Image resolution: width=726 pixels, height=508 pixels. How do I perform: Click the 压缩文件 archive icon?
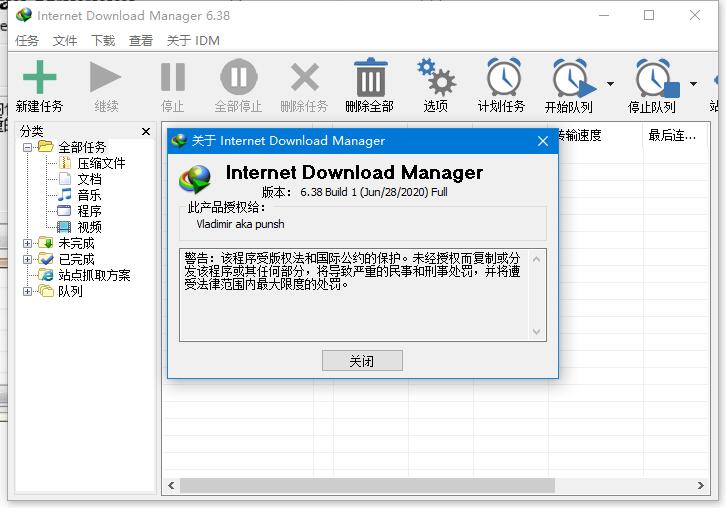[65, 163]
